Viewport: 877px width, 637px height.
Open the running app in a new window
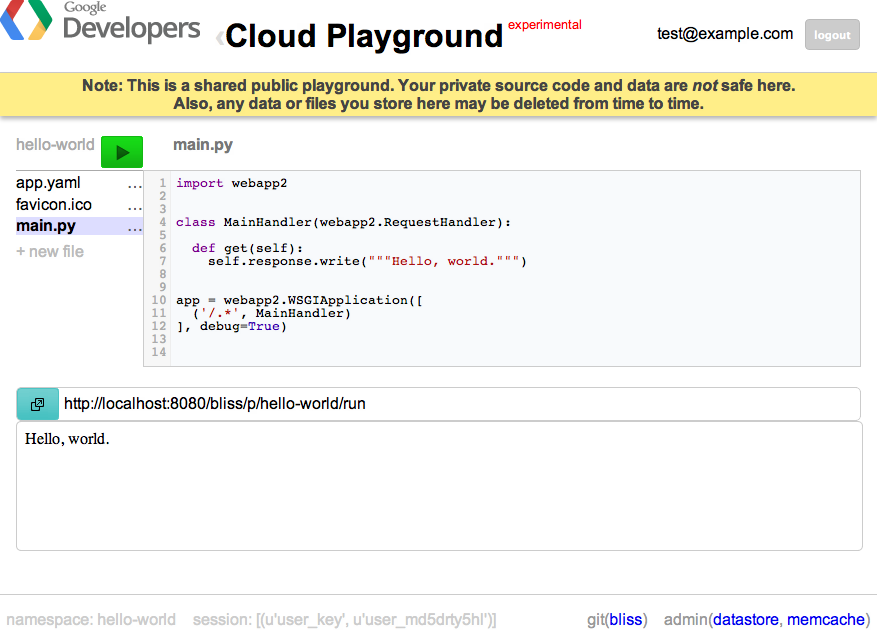point(36,404)
